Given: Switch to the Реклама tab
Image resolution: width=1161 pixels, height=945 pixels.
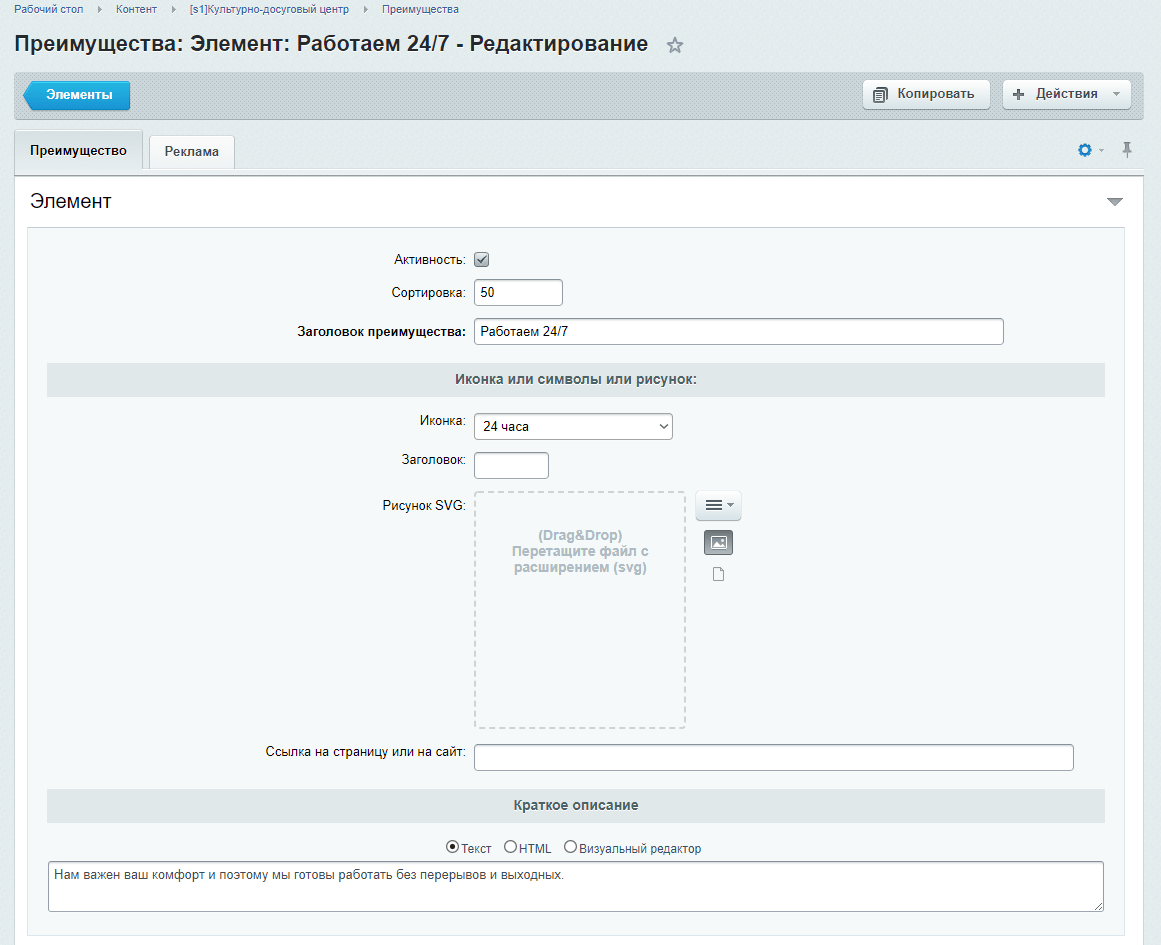Looking at the screenshot, I should pyautogui.click(x=192, y=152).
